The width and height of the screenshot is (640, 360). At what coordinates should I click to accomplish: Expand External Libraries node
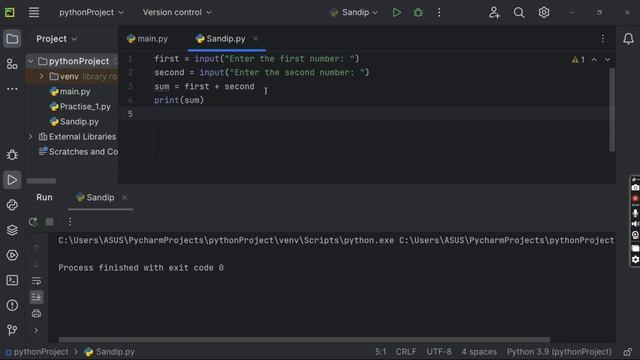[x=31, y=137]
